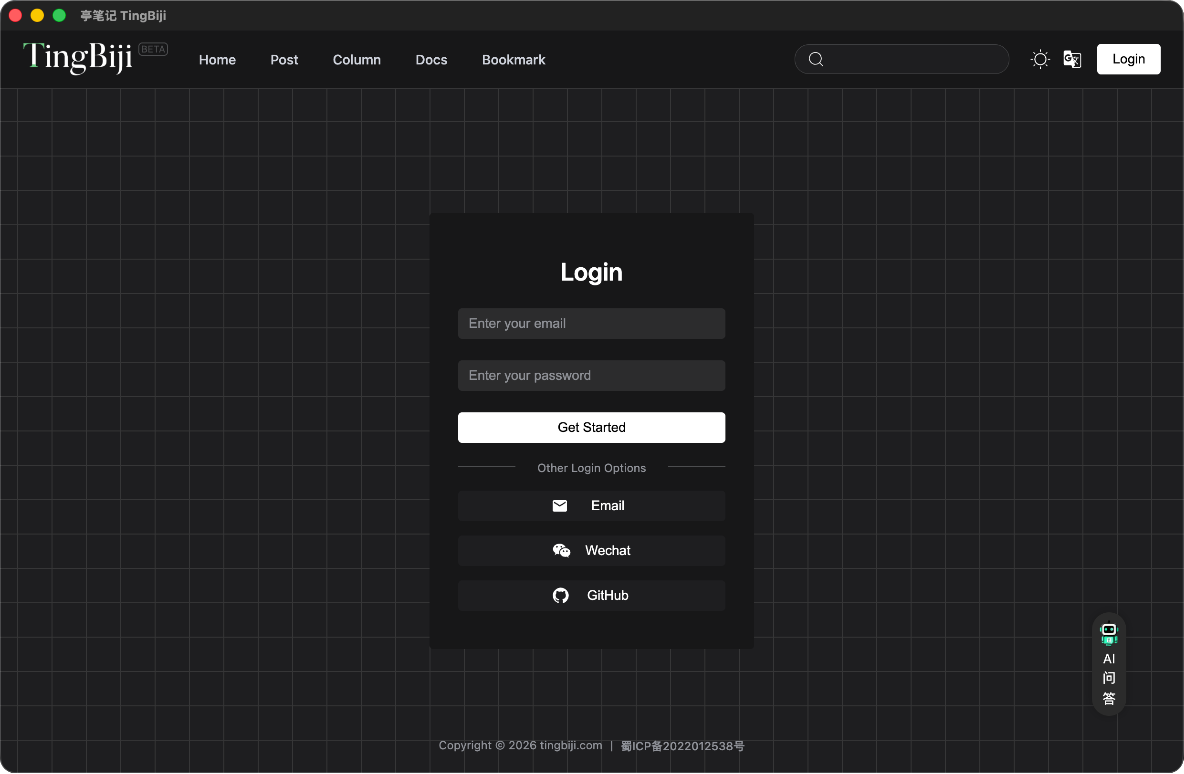The image size is (1184, 774).
Task: Click the envelope icon for Email login
Action: 560,506
